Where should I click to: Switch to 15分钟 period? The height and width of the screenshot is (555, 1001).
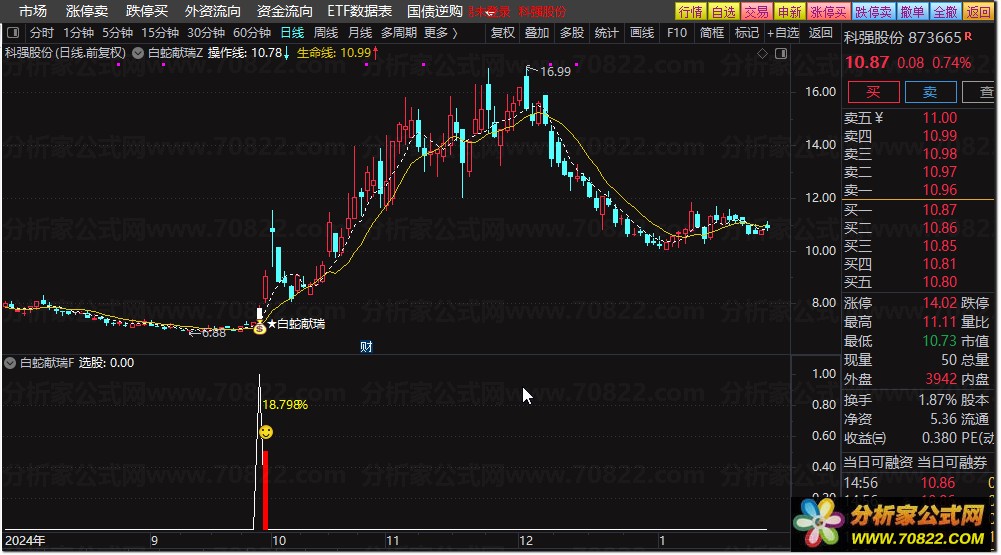click(160, 33)
